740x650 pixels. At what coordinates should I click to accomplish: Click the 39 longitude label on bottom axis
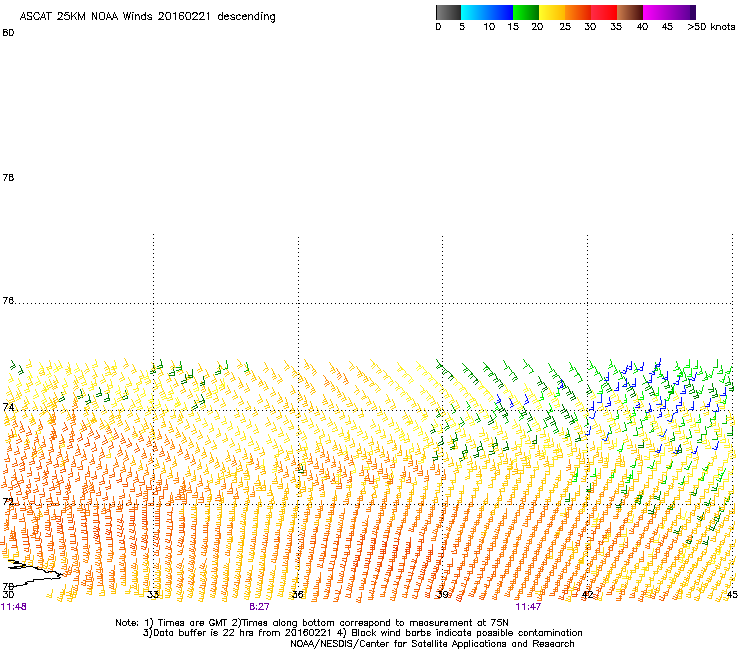(442, 594)
